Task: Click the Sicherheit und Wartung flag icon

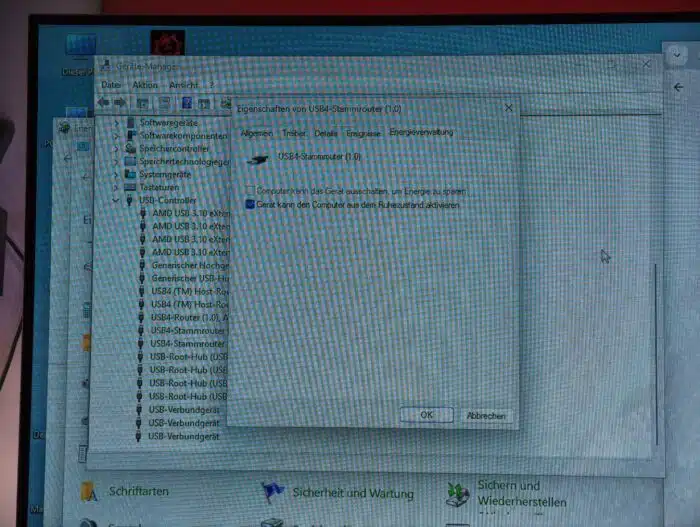Action: coord(273,493)
